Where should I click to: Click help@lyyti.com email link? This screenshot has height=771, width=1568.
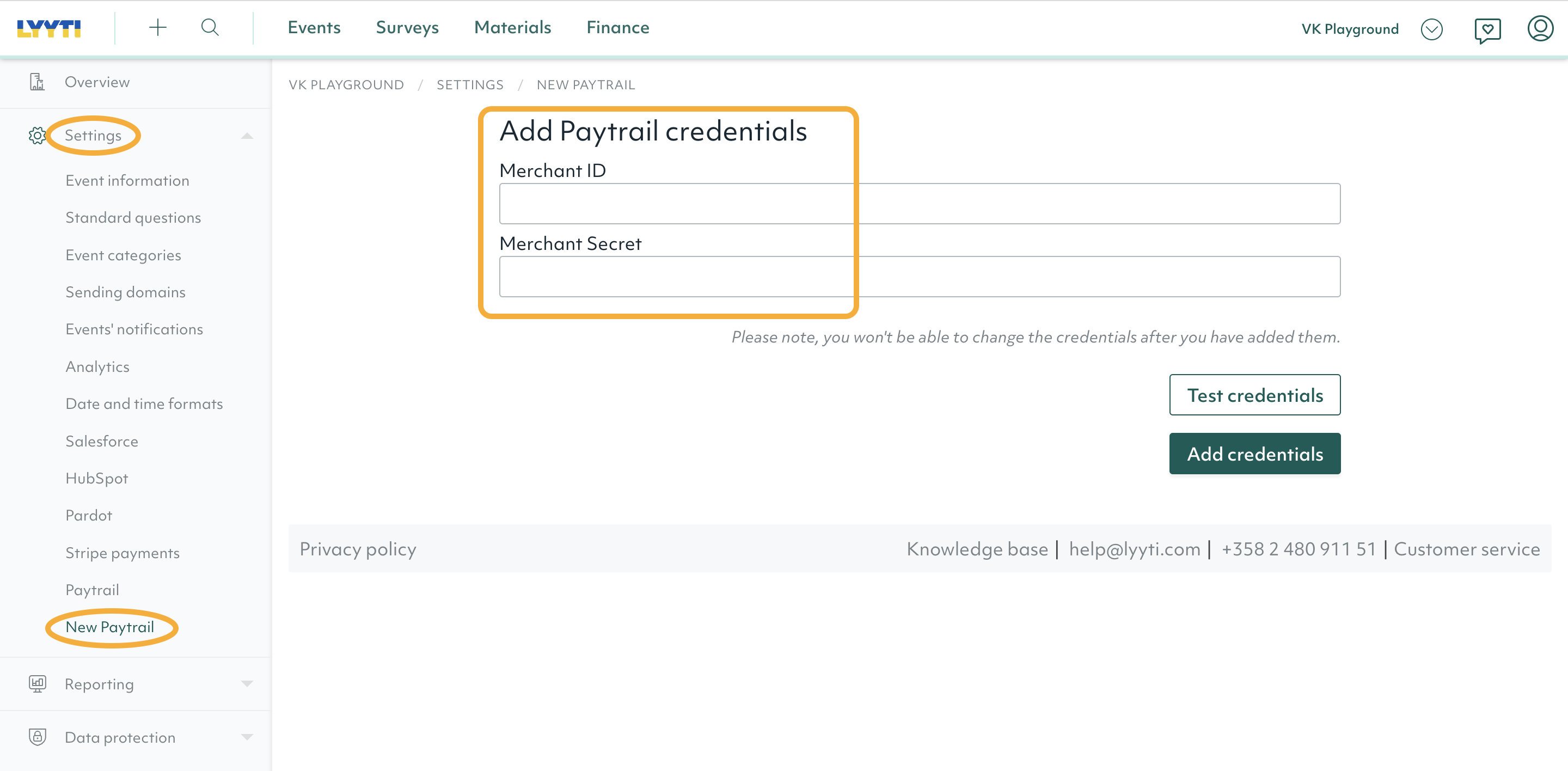(x=1135, y=549)
